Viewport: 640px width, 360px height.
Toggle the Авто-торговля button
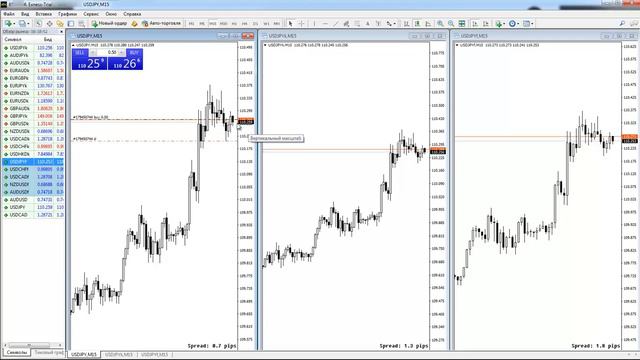pos(161,24)
